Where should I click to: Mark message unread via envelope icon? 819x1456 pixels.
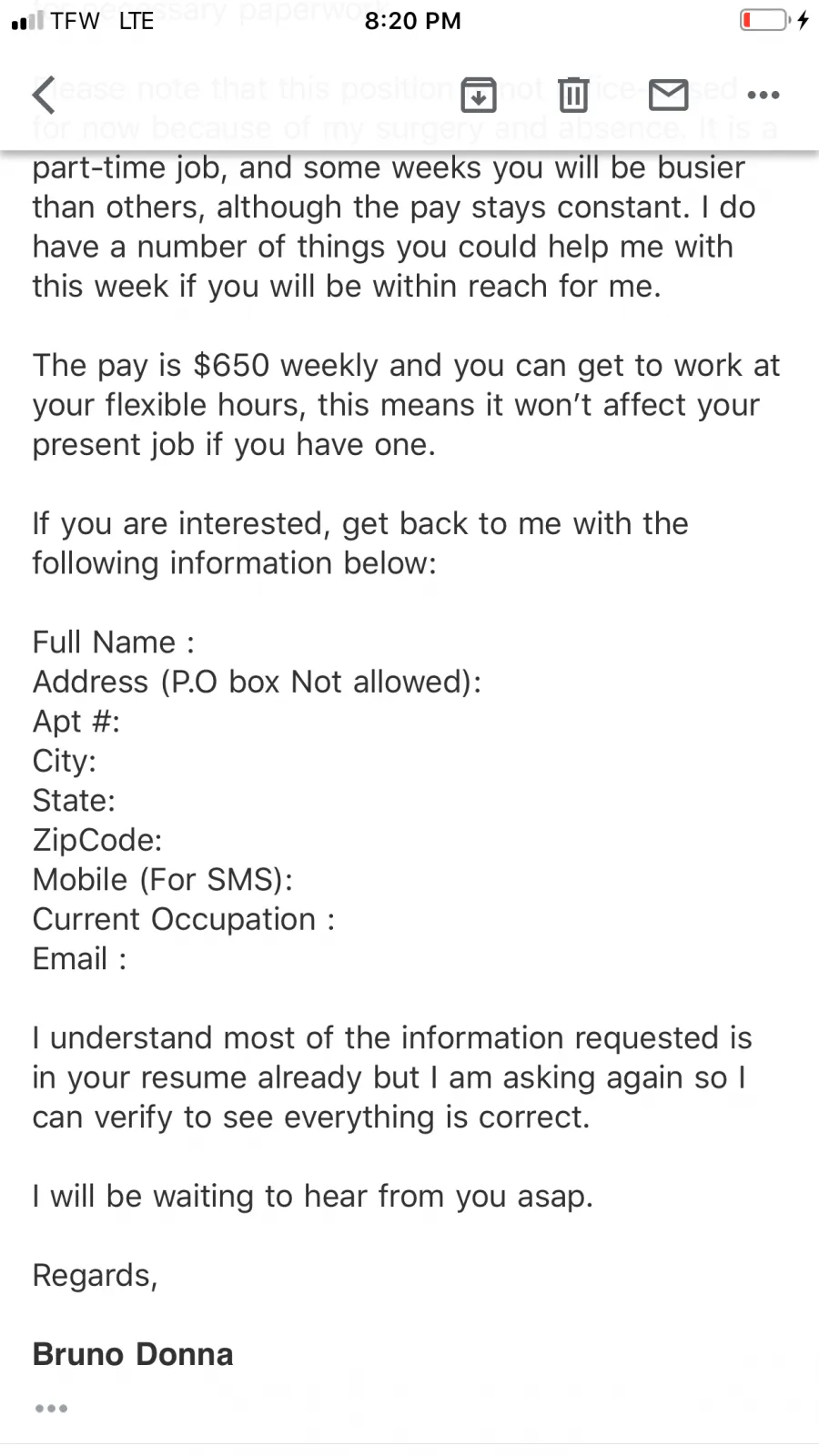coord(669,95)
